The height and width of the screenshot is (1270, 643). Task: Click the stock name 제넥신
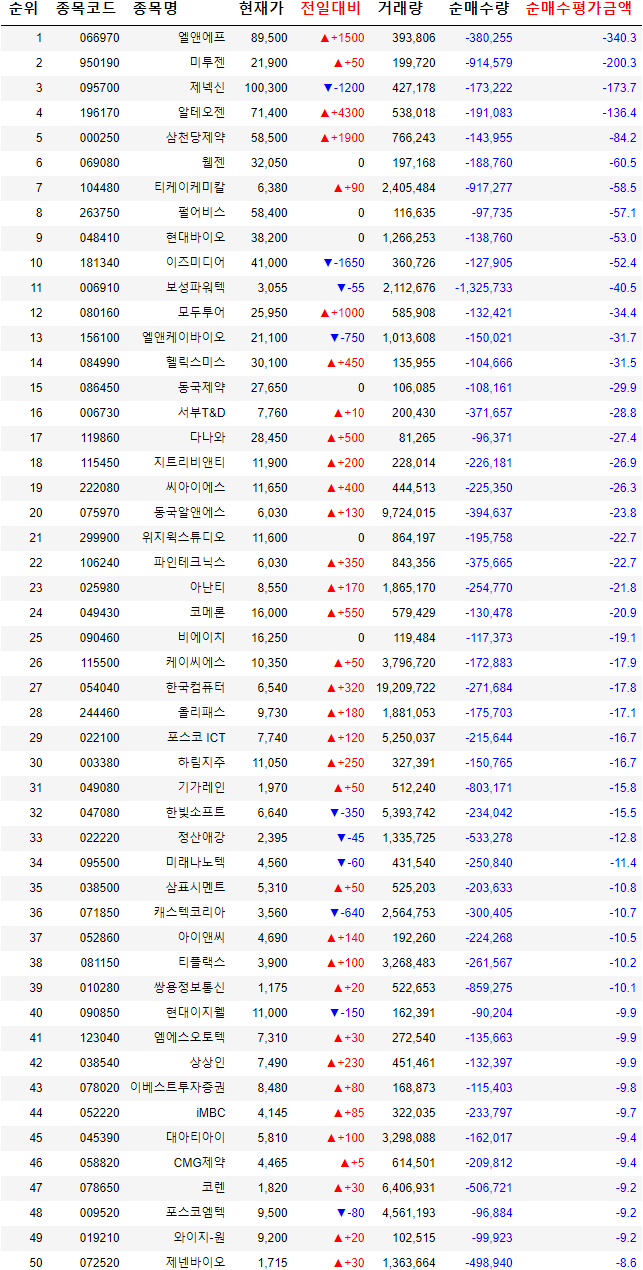coord(207,88)
